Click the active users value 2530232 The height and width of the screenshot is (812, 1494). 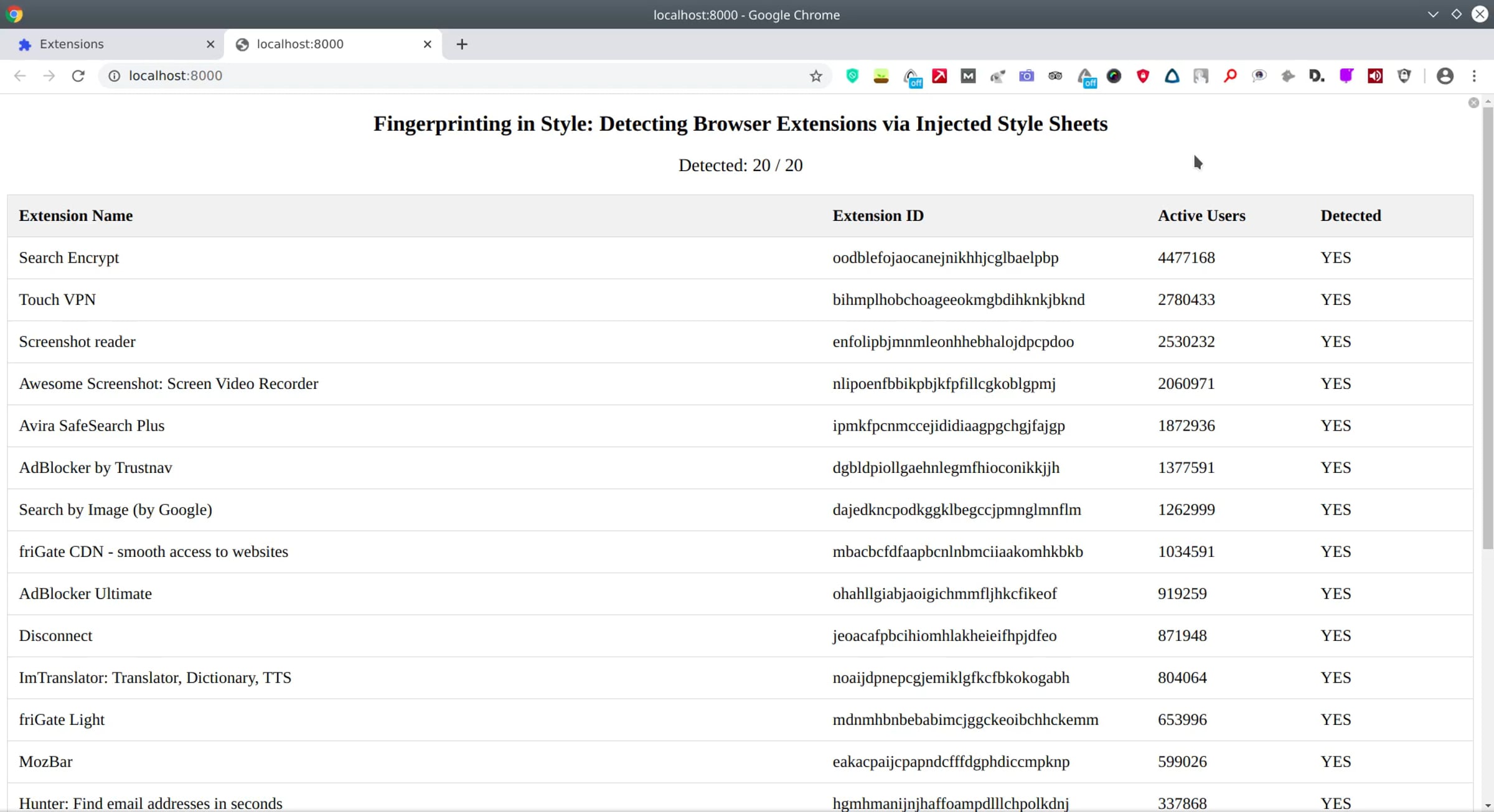[1186, 342]
